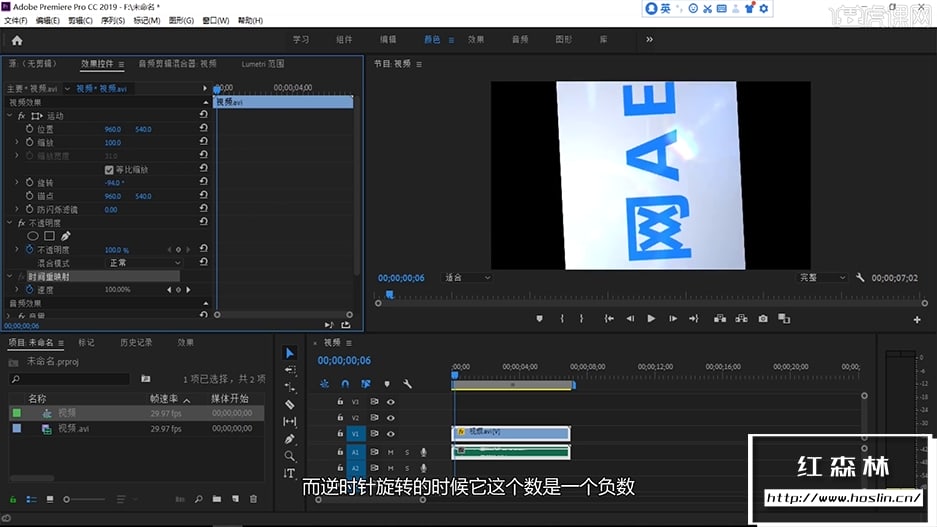Open the 序列(S) menu
Screen dimensions: 937x527
point(112,20)
